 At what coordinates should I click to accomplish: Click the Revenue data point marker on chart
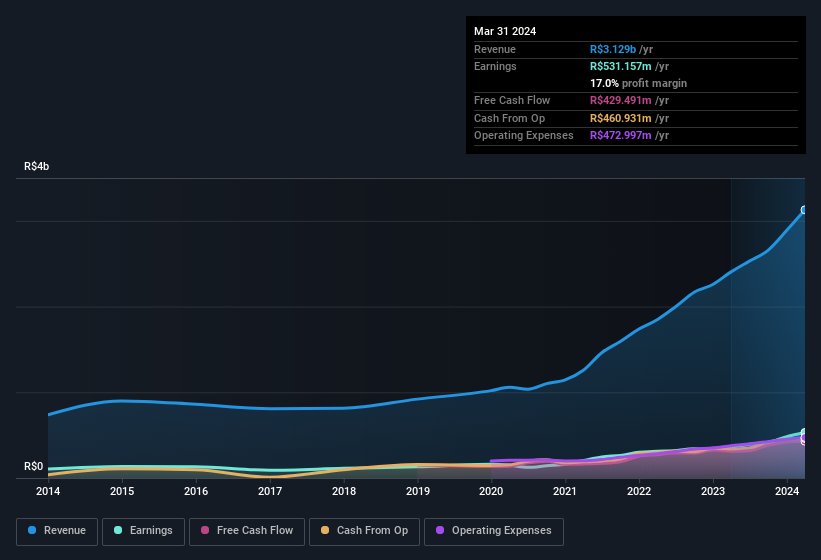(x=804, y=210)
